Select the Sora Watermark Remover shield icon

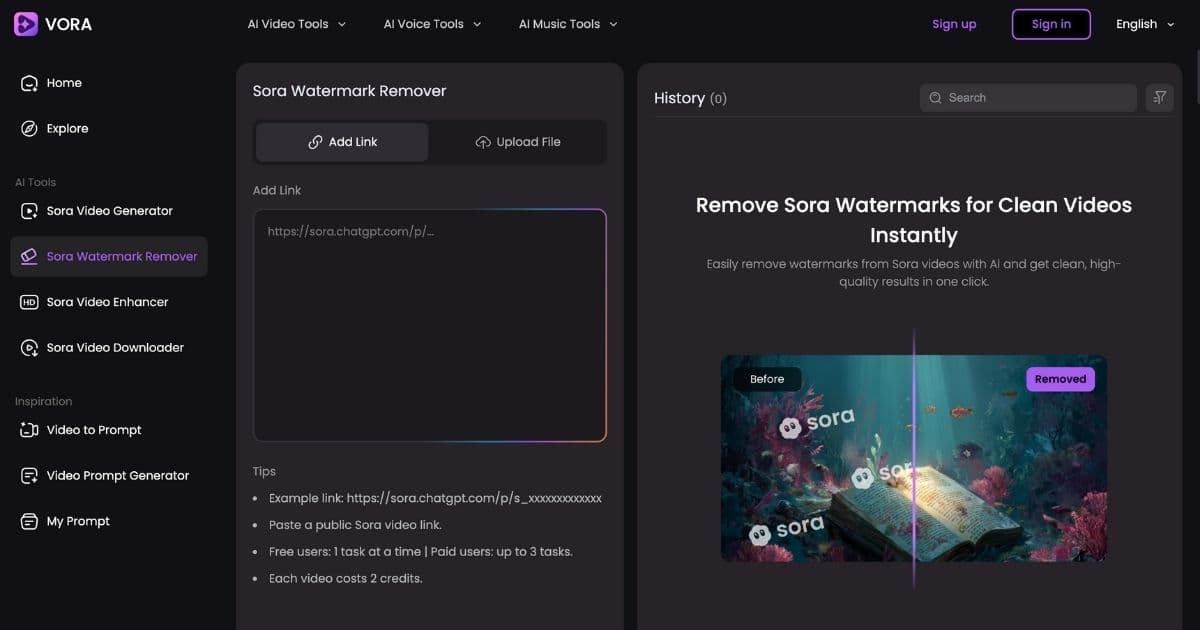[29, 256]
